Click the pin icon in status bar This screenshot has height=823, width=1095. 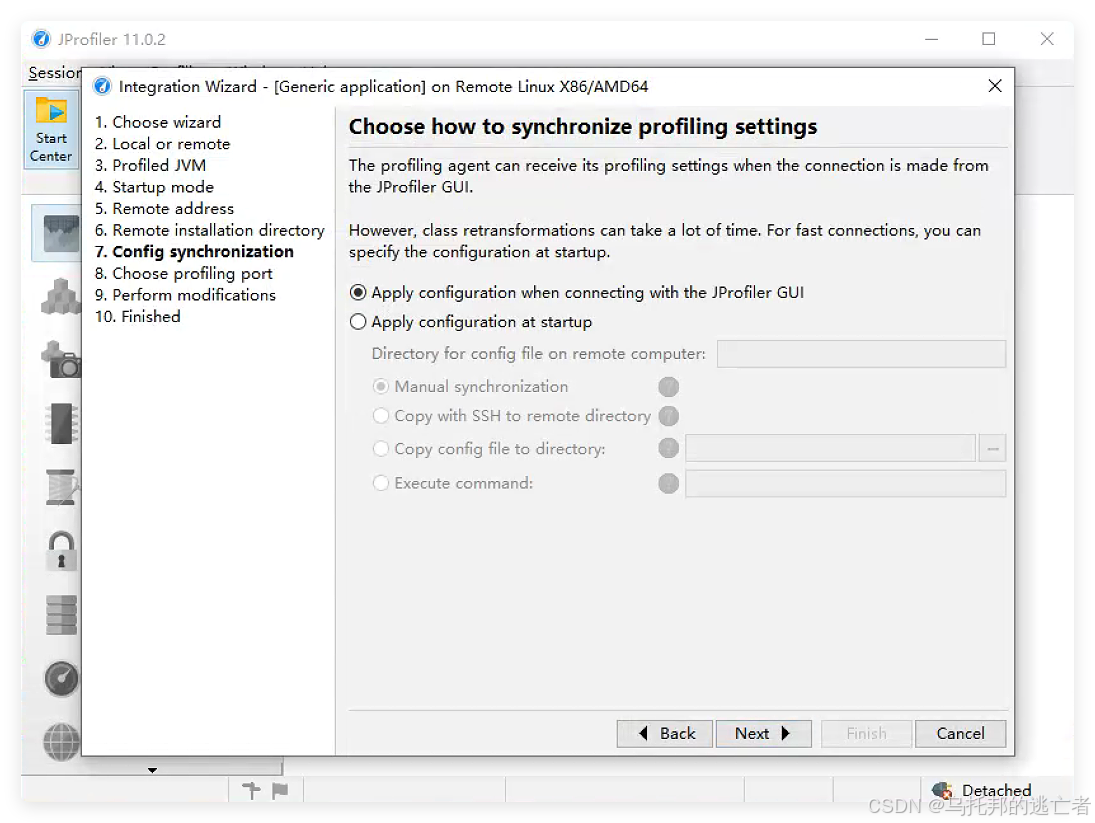(x=251, y=790)
